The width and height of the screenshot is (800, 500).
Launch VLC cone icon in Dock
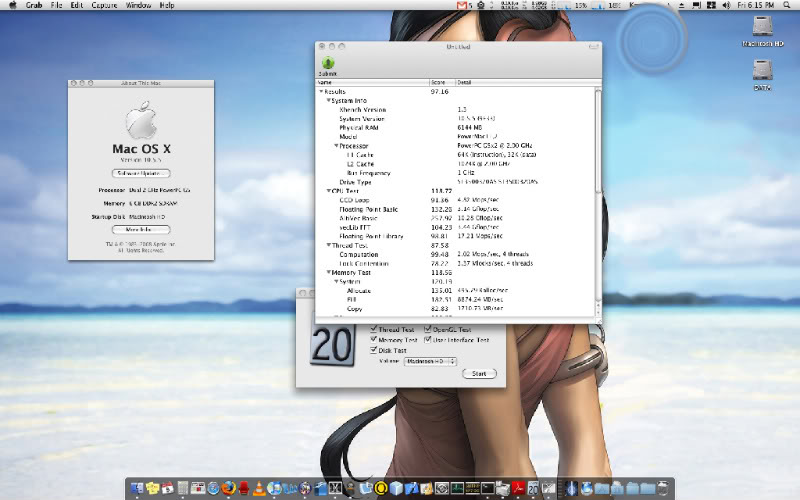point(260,488)
